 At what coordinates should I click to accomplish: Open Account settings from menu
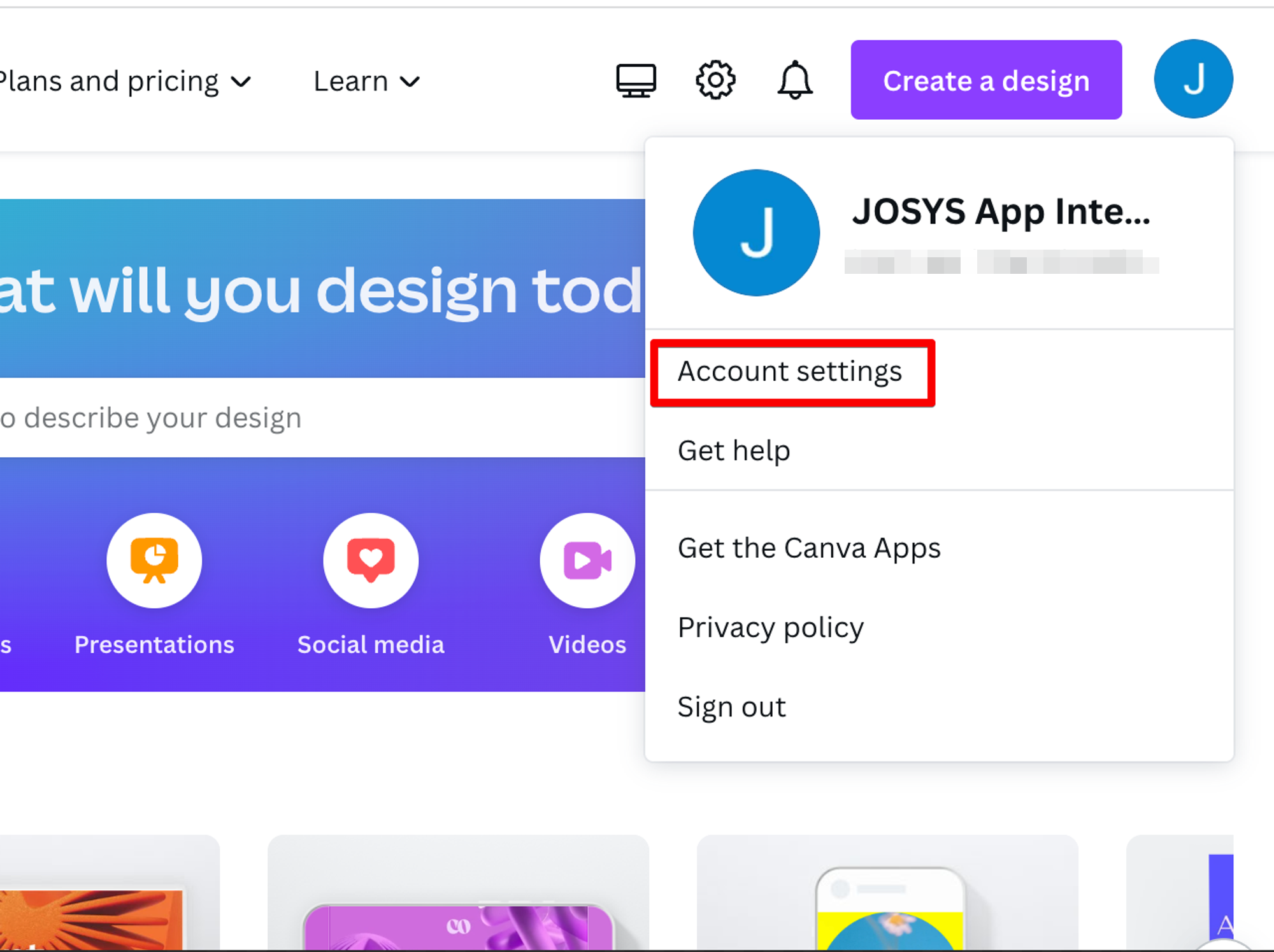(790, 372)
